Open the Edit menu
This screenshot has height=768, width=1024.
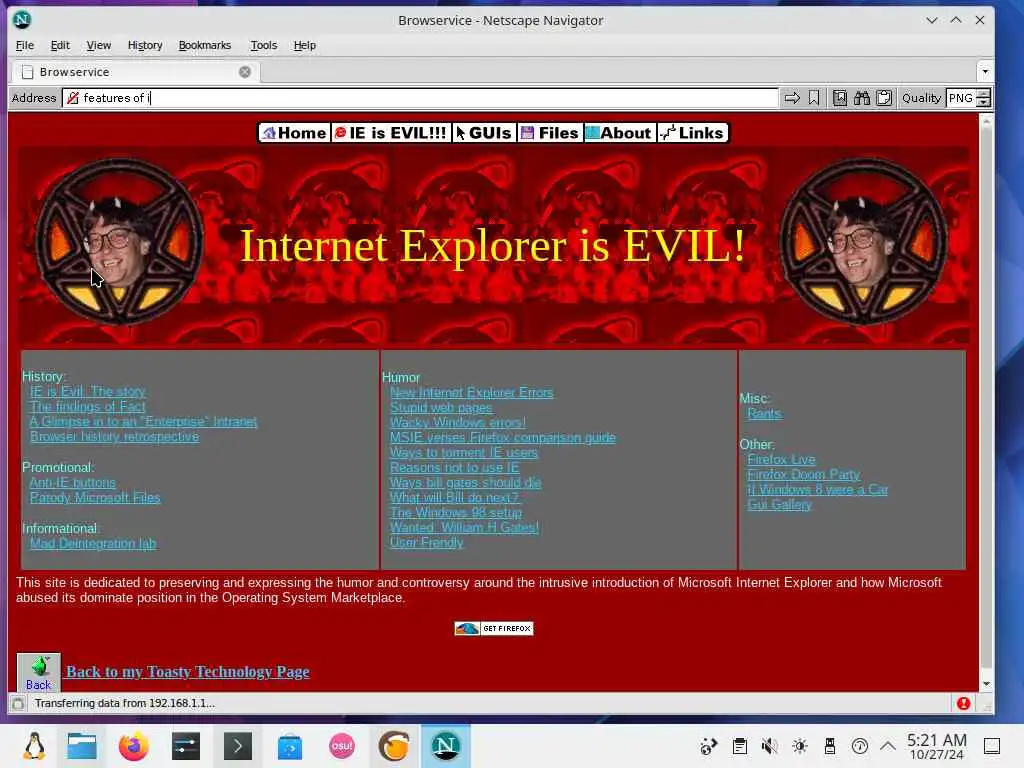pyautogui.click(x=59, y=45)
